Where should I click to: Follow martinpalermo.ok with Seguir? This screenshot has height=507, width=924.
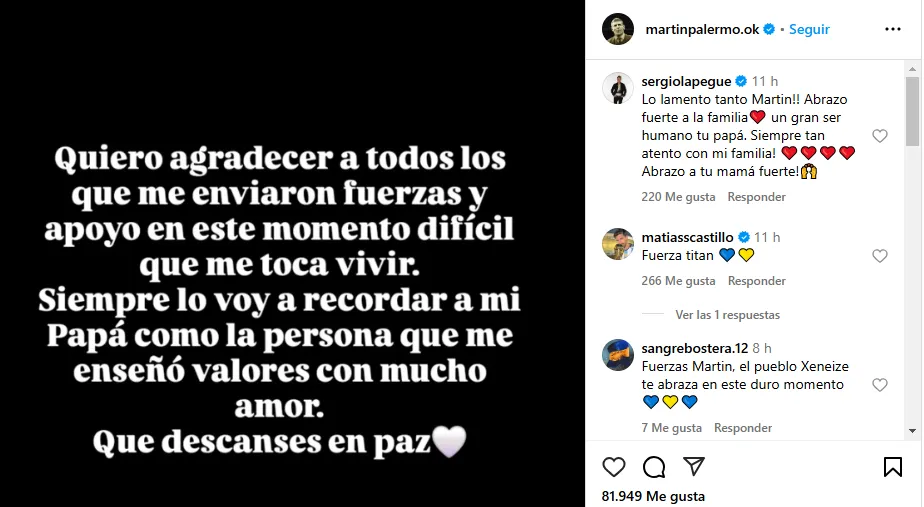(809, 29)
